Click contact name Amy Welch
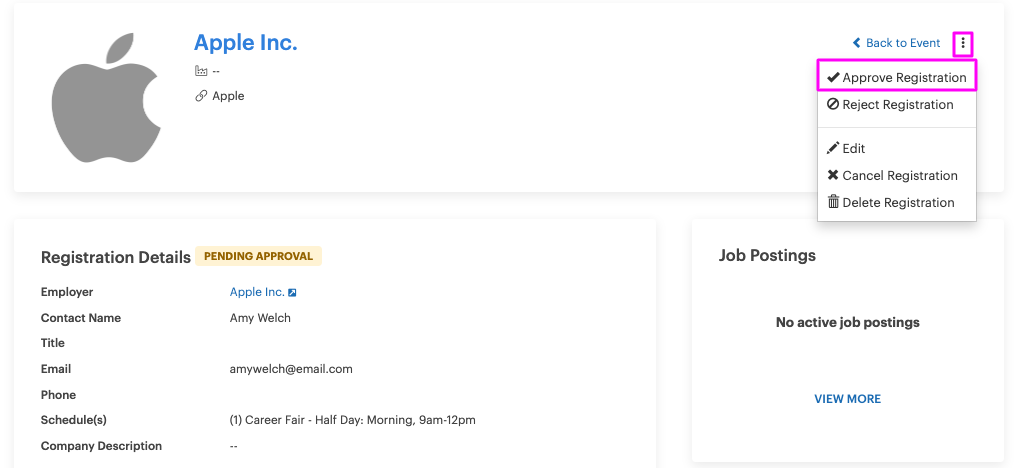Viewport: 1020px width, 468px height. tap(260, 318)
